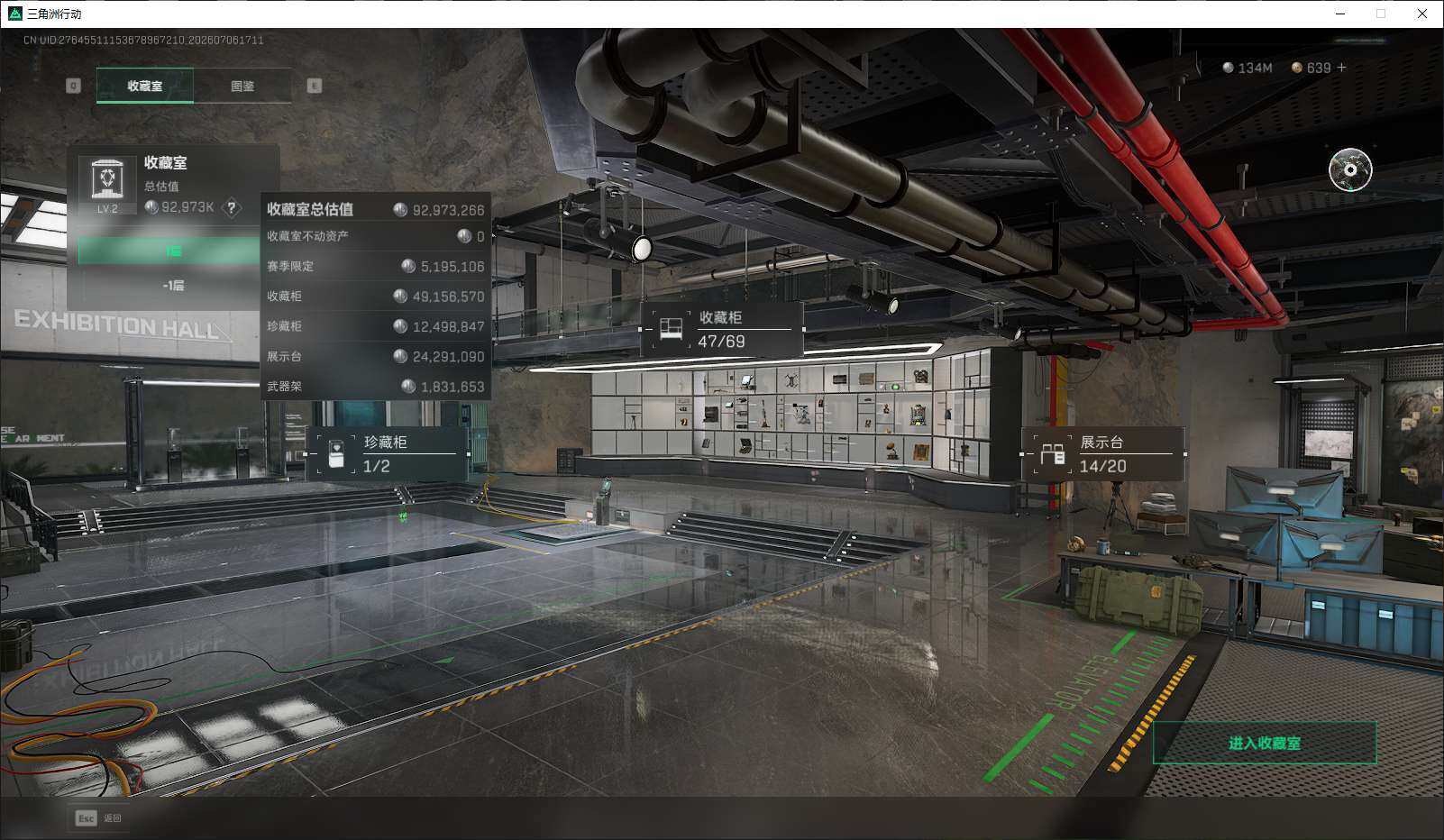This screenshot has height=840, width=1444.
Task: Click the 三角洲行动 app icon in title bar
Action: [x=14, y=14]
